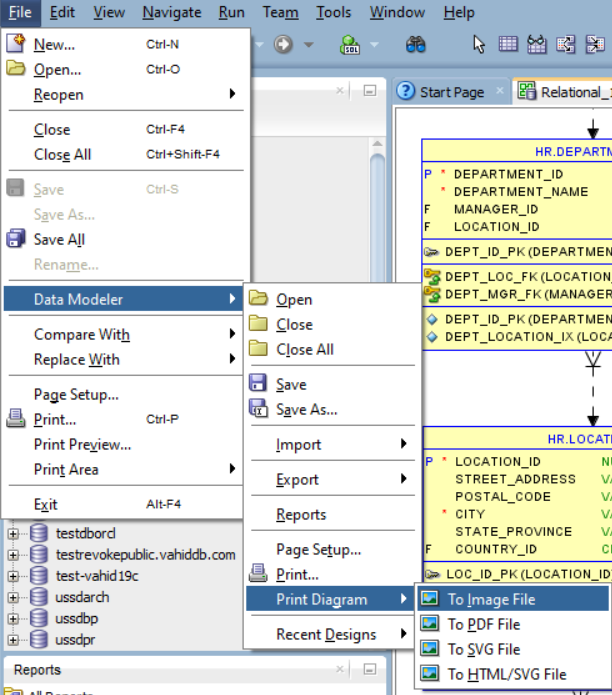Click Save All in File menu

pyautogui.click(x=59, y=239)
